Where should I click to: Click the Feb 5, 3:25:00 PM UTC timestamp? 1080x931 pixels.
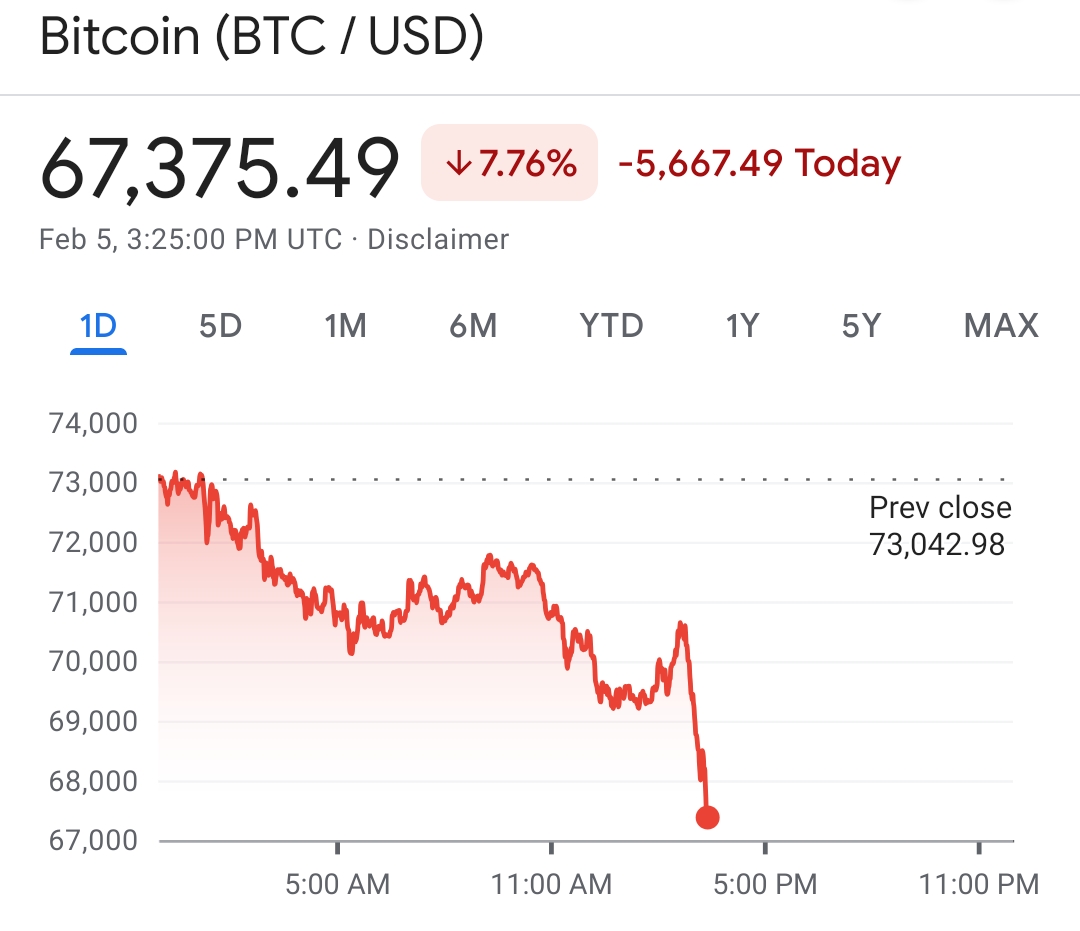[x=190, y=240]
